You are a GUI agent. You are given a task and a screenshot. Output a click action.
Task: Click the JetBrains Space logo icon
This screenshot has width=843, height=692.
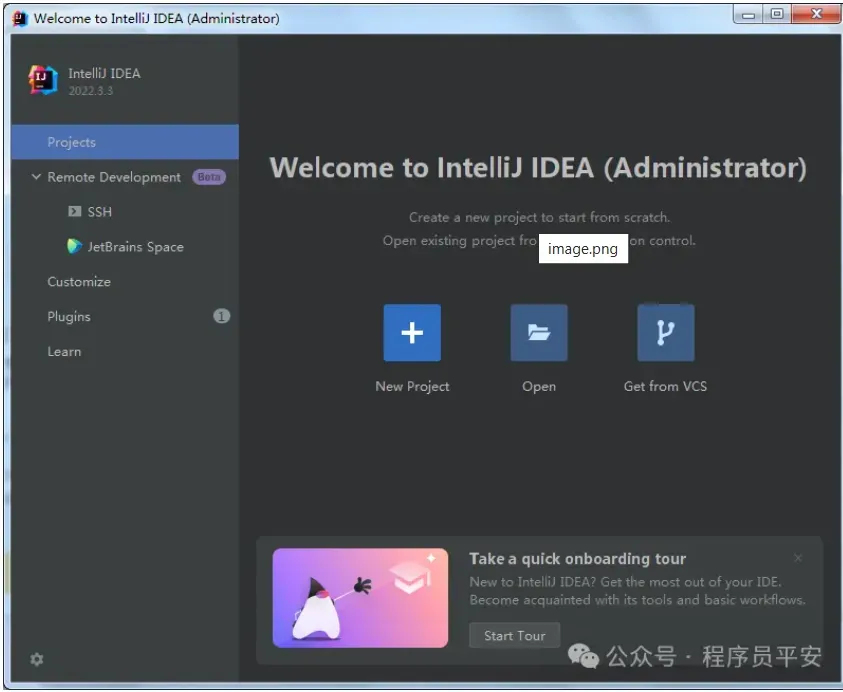74,246
